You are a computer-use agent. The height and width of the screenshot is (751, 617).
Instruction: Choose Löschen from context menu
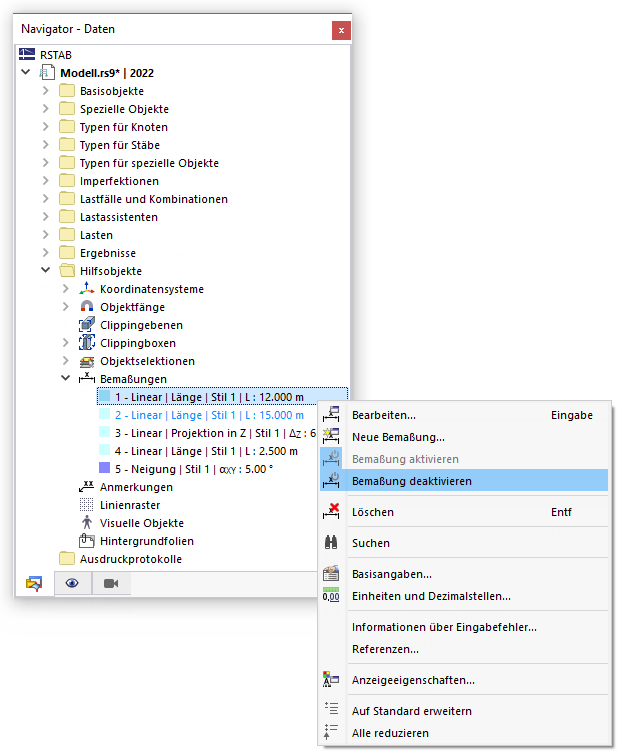click(464, 512)
